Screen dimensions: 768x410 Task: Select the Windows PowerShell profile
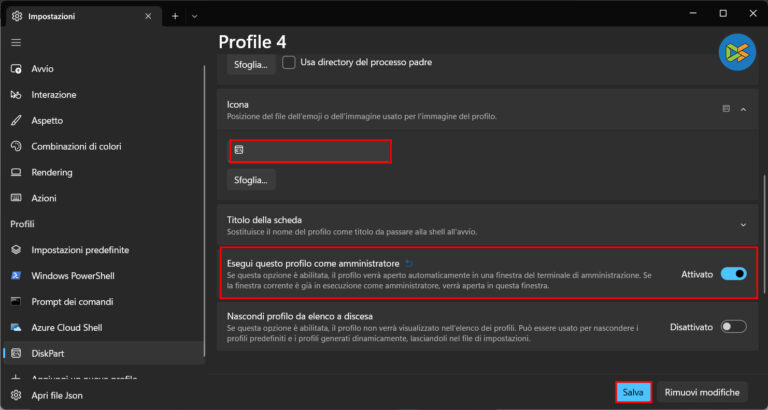click(80, 275)
